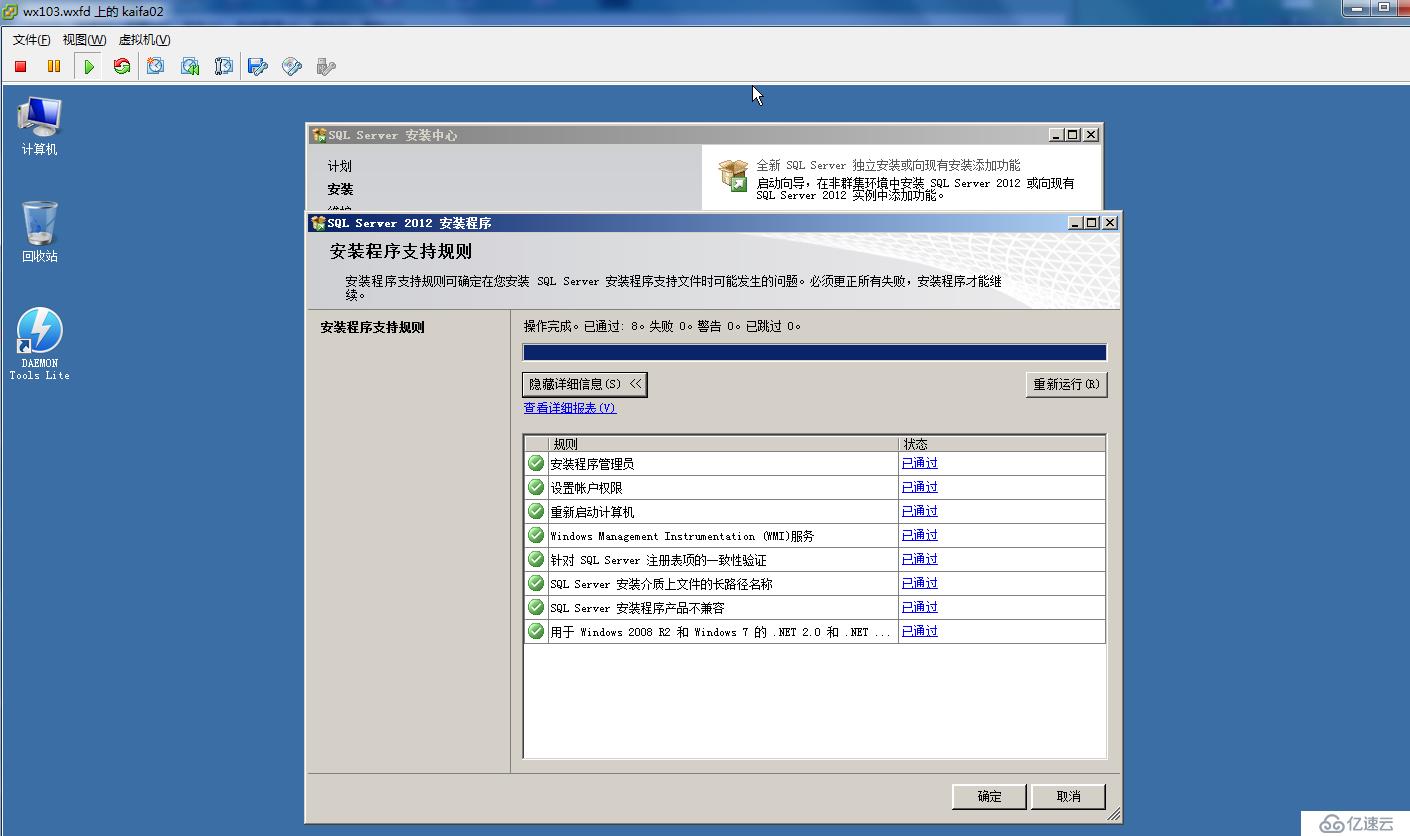Click green check icon for 设置帐户权限

tap(536, 487)
